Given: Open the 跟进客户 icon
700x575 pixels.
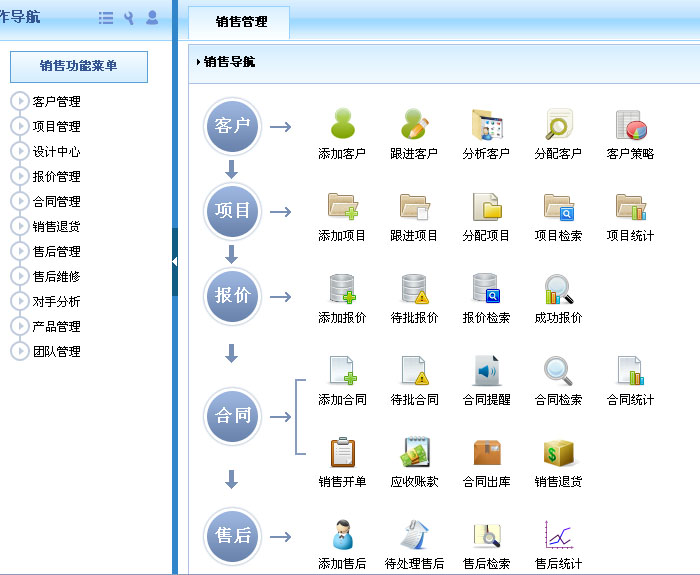Looking at the screenshot, I should tap(414, 125).
